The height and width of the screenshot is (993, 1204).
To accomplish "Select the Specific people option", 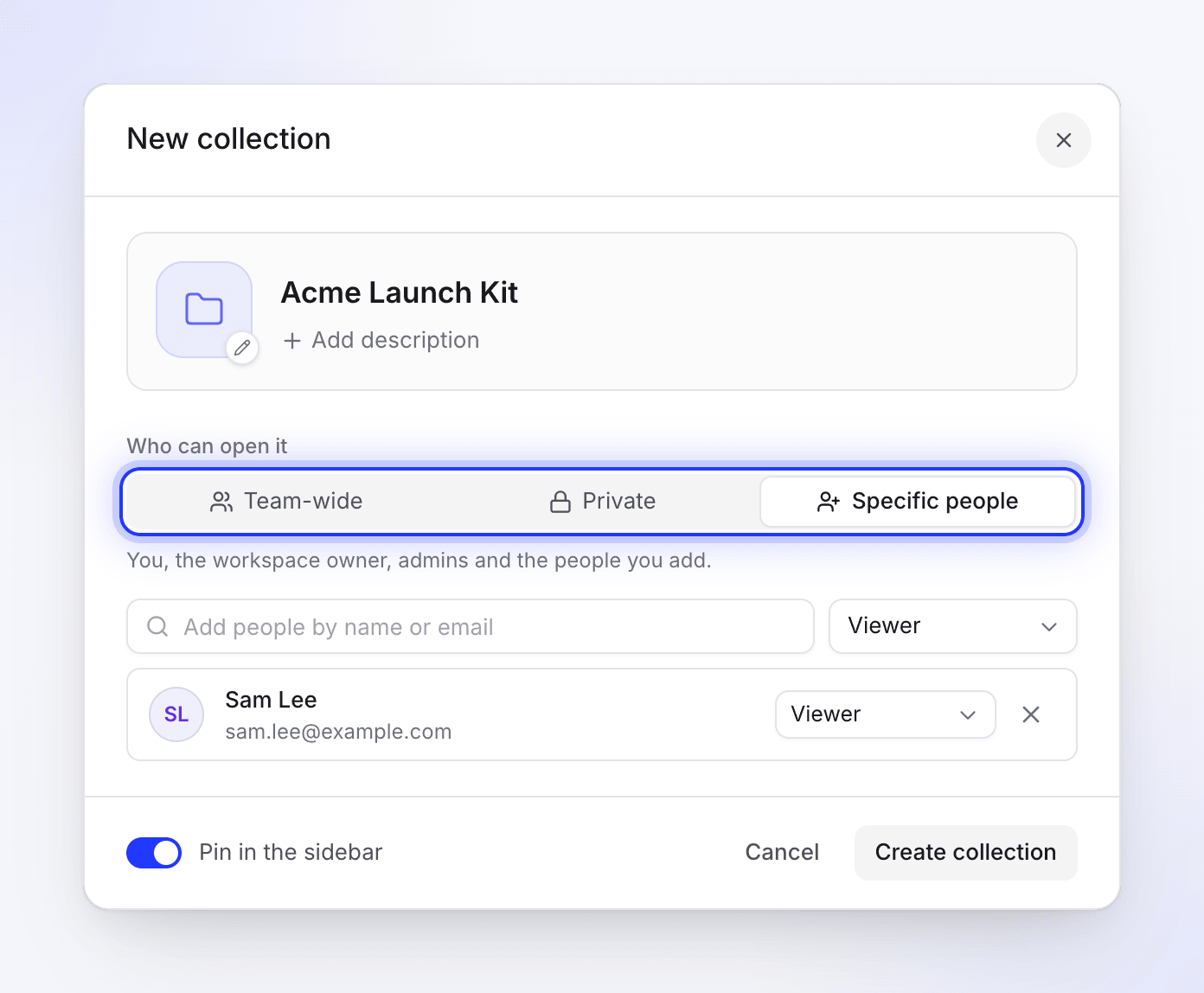I will [918, 502].
